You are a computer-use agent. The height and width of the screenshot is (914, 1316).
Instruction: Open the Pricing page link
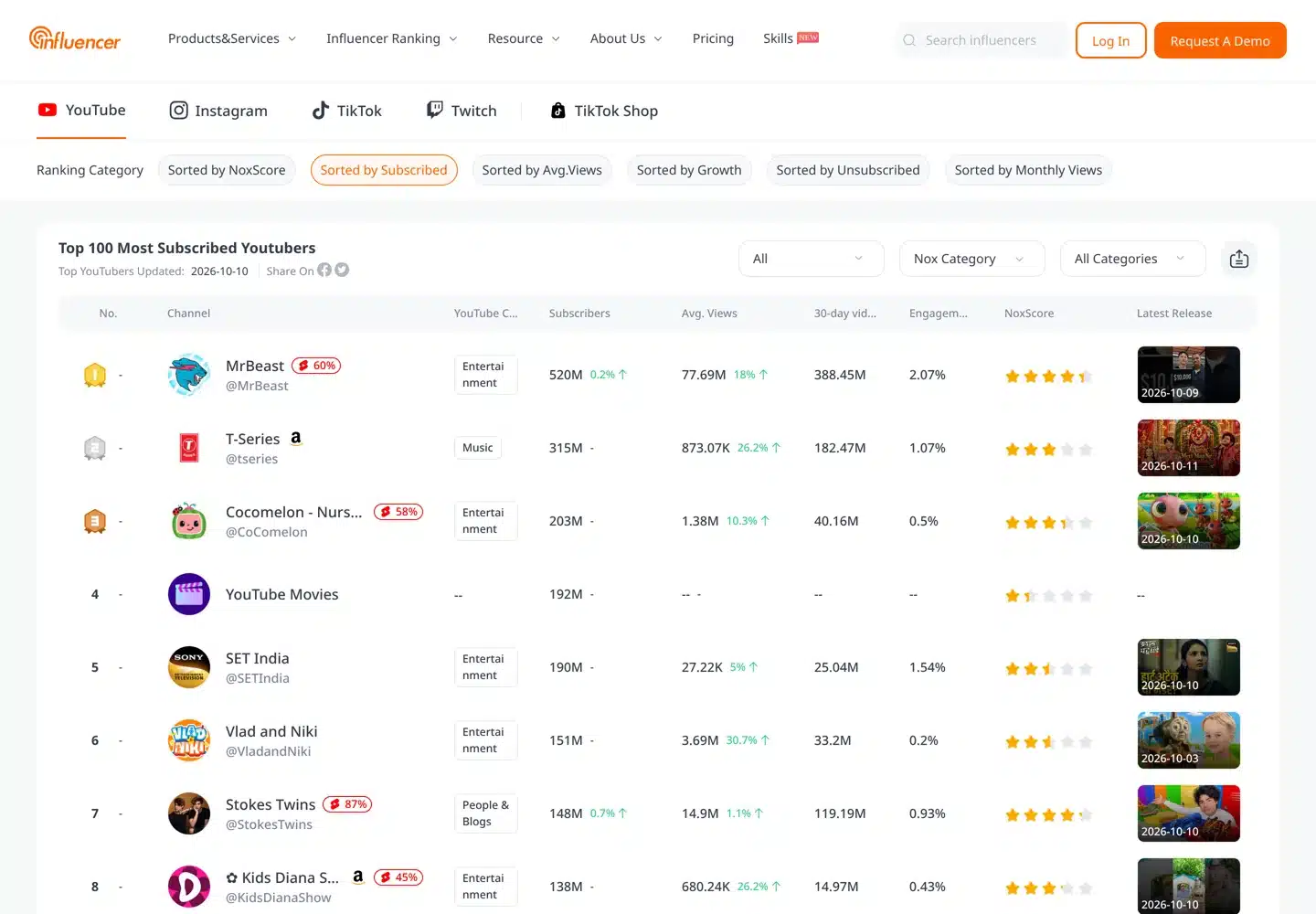(x=713, y=38)
